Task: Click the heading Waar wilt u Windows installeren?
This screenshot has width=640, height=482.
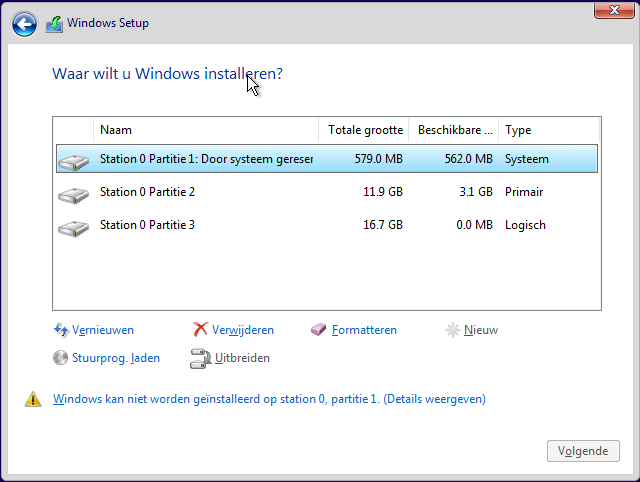Action: [x=167, y=74]
